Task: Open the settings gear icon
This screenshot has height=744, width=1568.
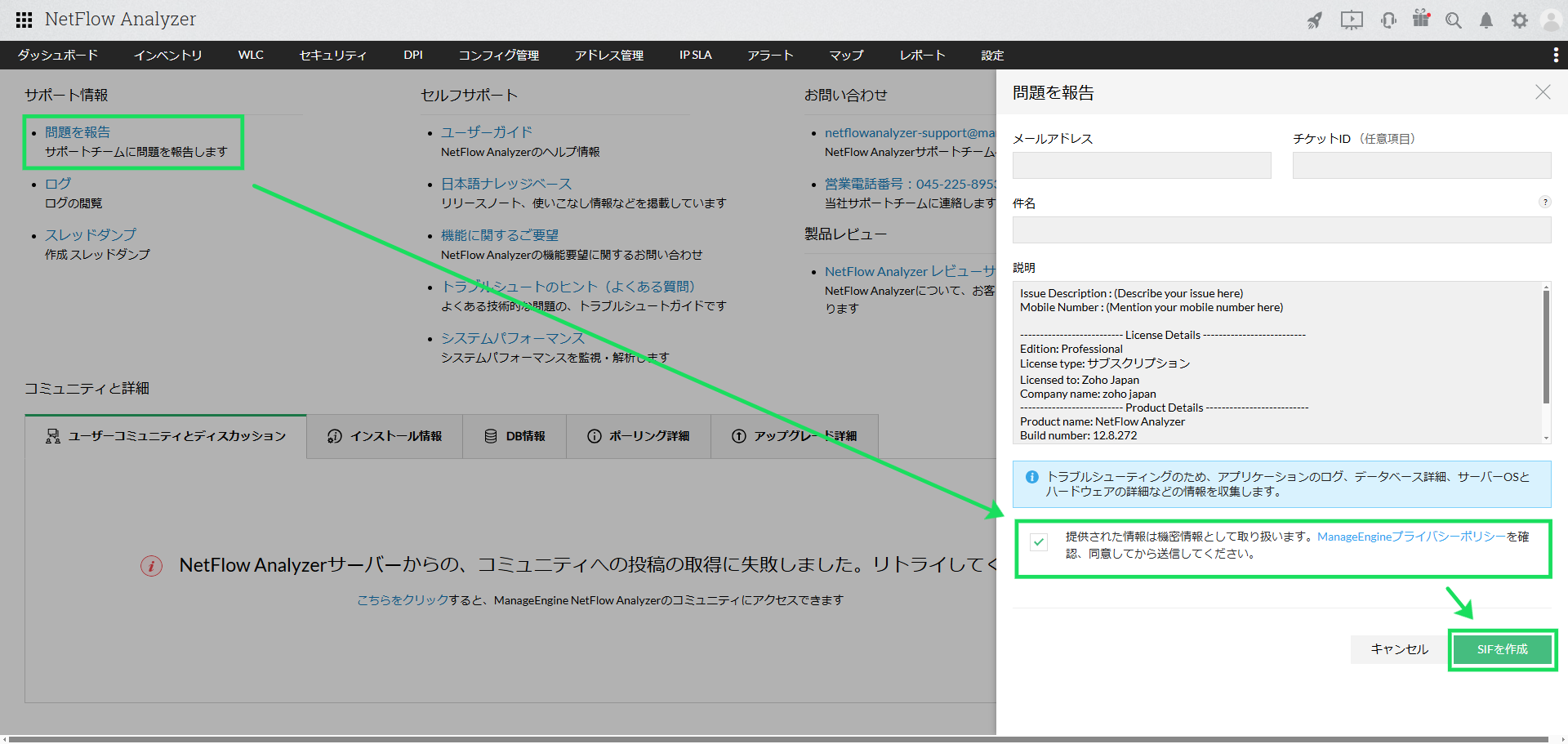Action: [1519, 20]
